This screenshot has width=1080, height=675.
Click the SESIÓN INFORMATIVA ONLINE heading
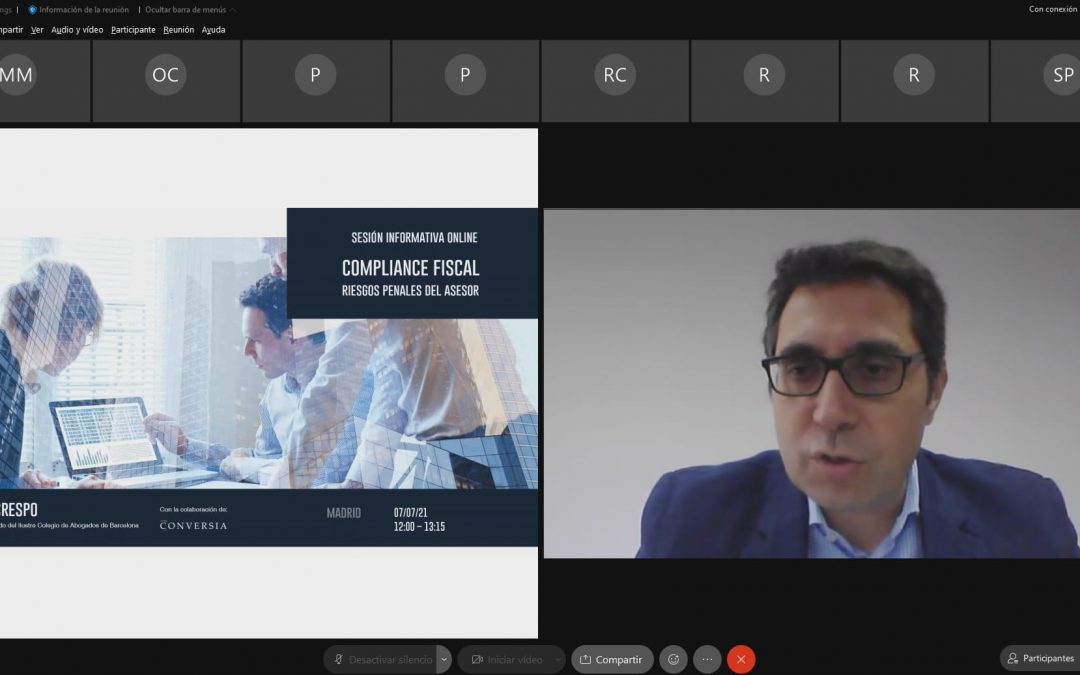pyautogui.click(x=414, y=238)
